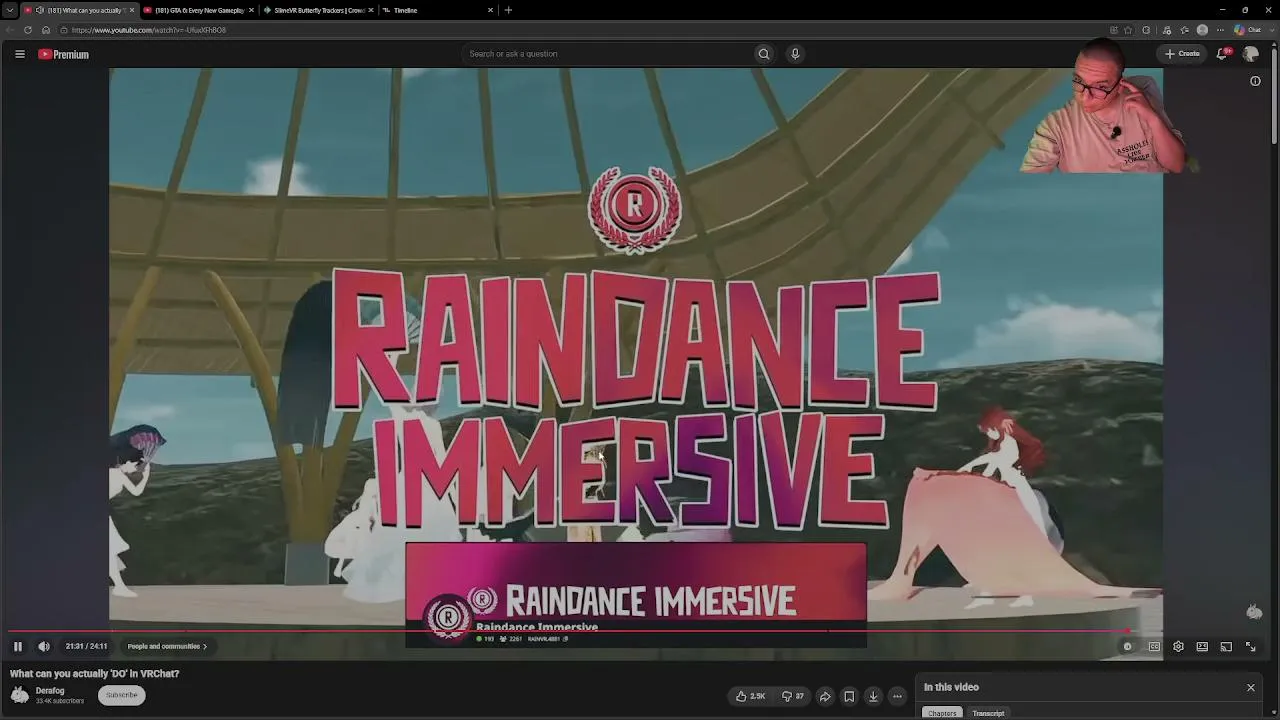Pause the video

point(18,646)
